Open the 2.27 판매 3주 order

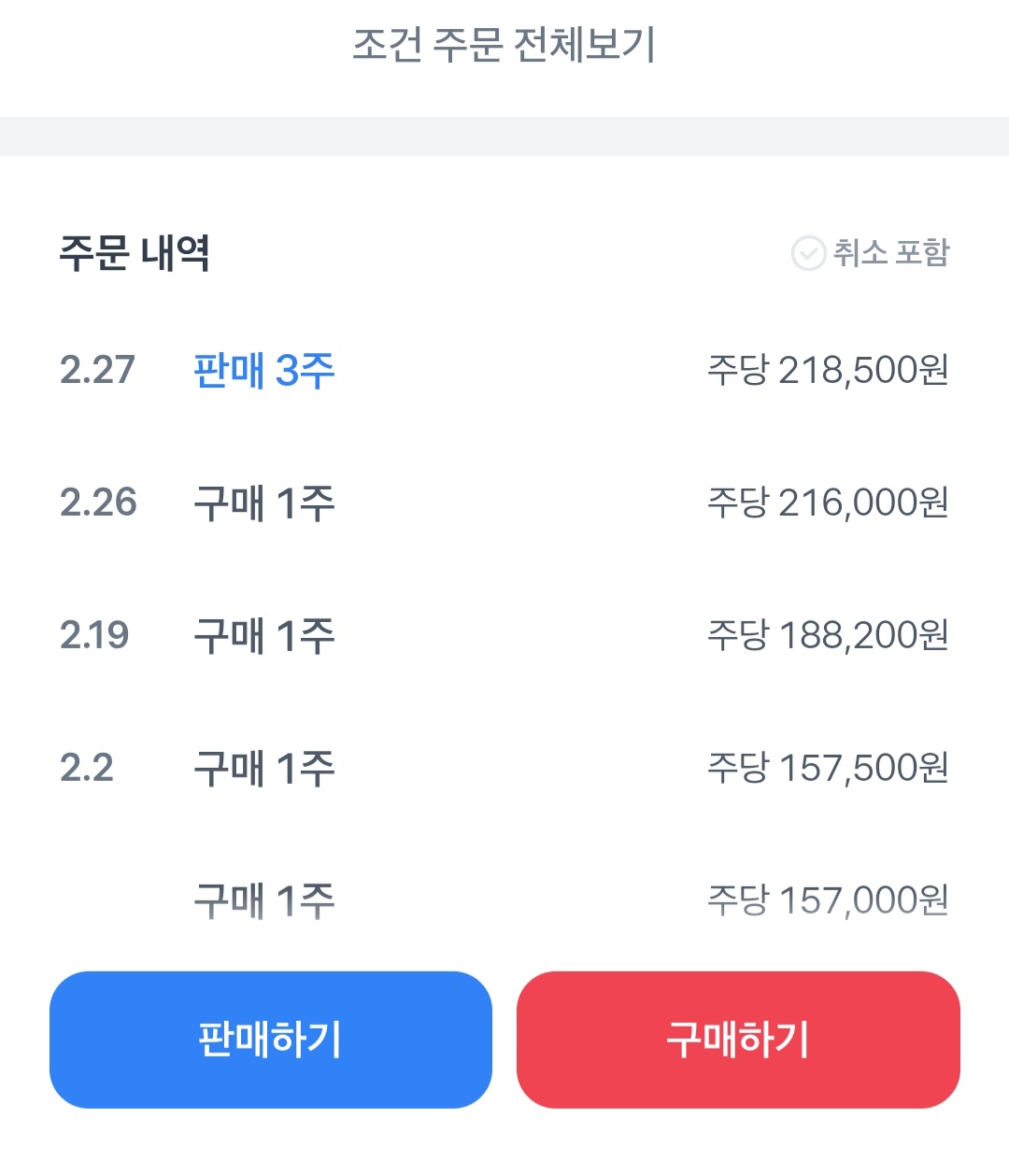(504, 371)
